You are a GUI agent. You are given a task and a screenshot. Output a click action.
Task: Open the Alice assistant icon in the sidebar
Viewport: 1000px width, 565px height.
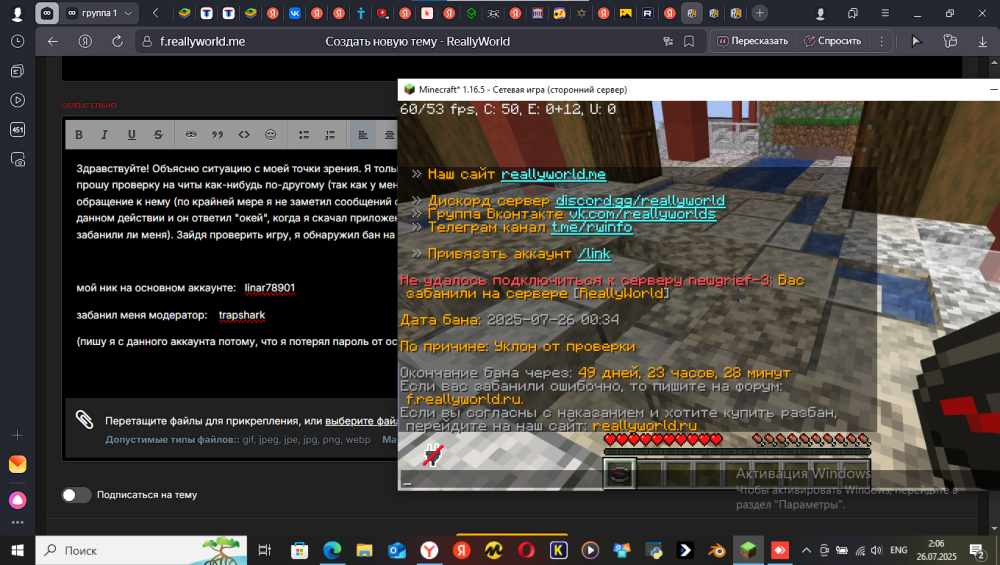tap(17, 500)
